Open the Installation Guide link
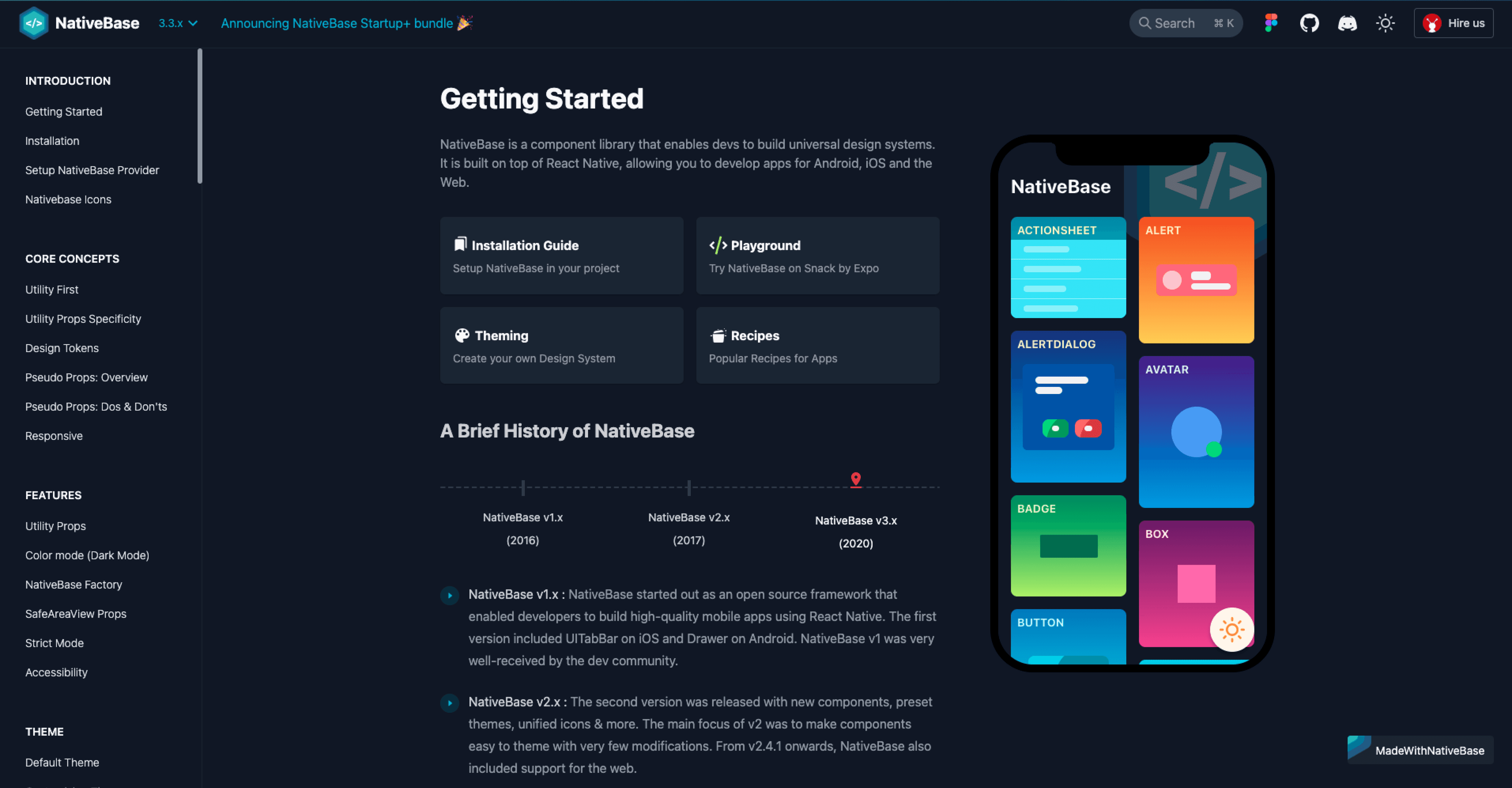This screenshot has height=788, width=1512. [x=561, y=254]
